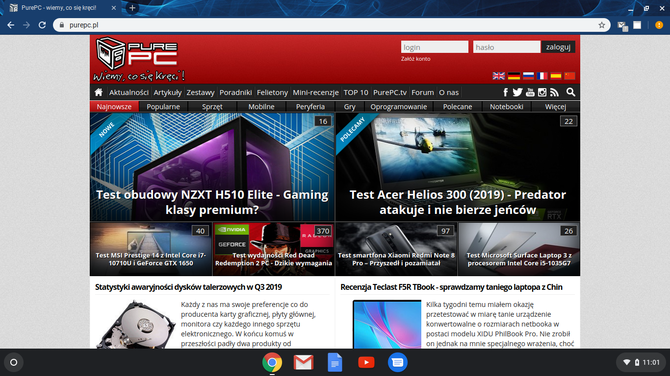
Task: Switch language with the Russian flag
Action: [528, 76]
